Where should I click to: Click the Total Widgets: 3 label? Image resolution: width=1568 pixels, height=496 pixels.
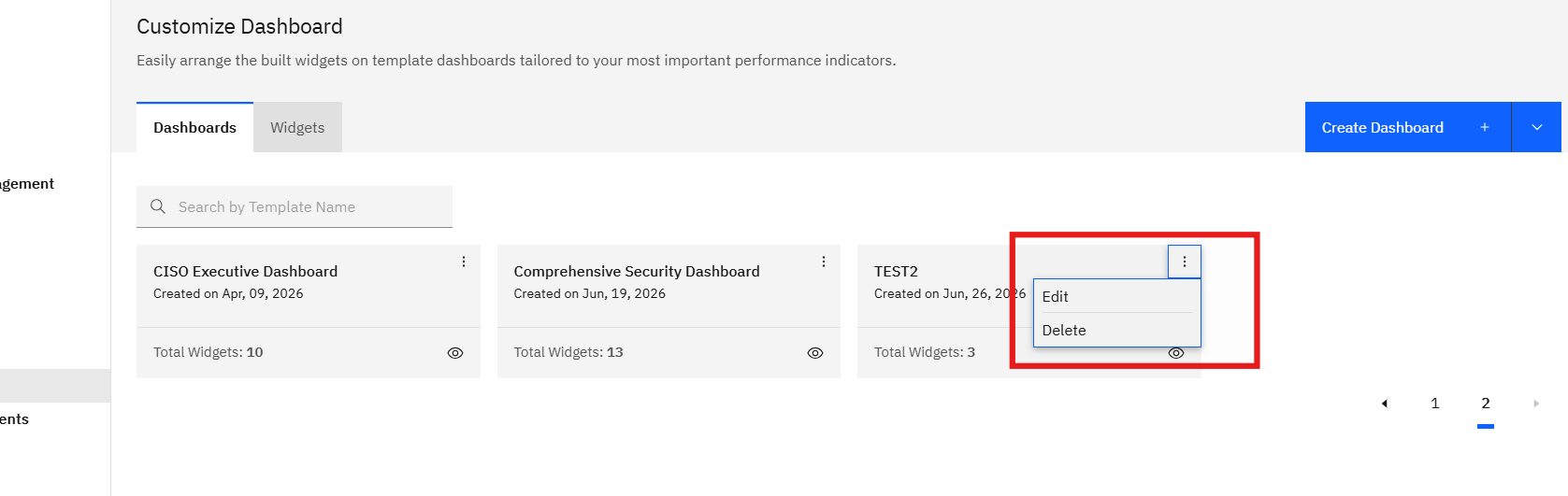[925, 352]
